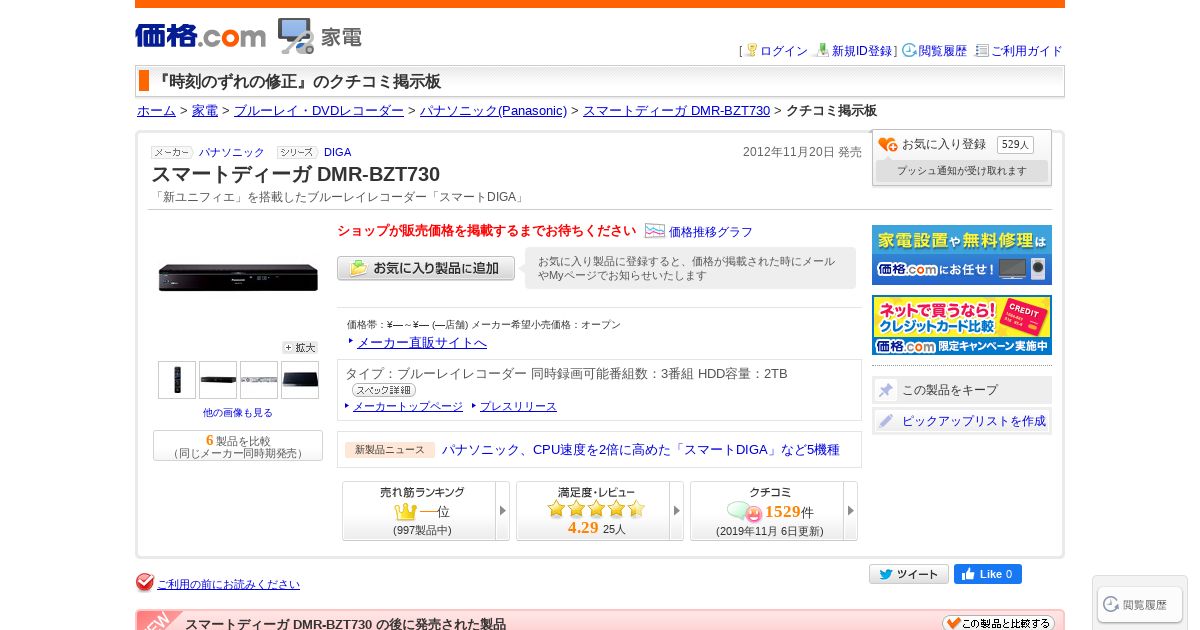1200x630 pixels.
Task: Click arrow beside 売れ筋ランキング panel
Action: coord(503,511)
